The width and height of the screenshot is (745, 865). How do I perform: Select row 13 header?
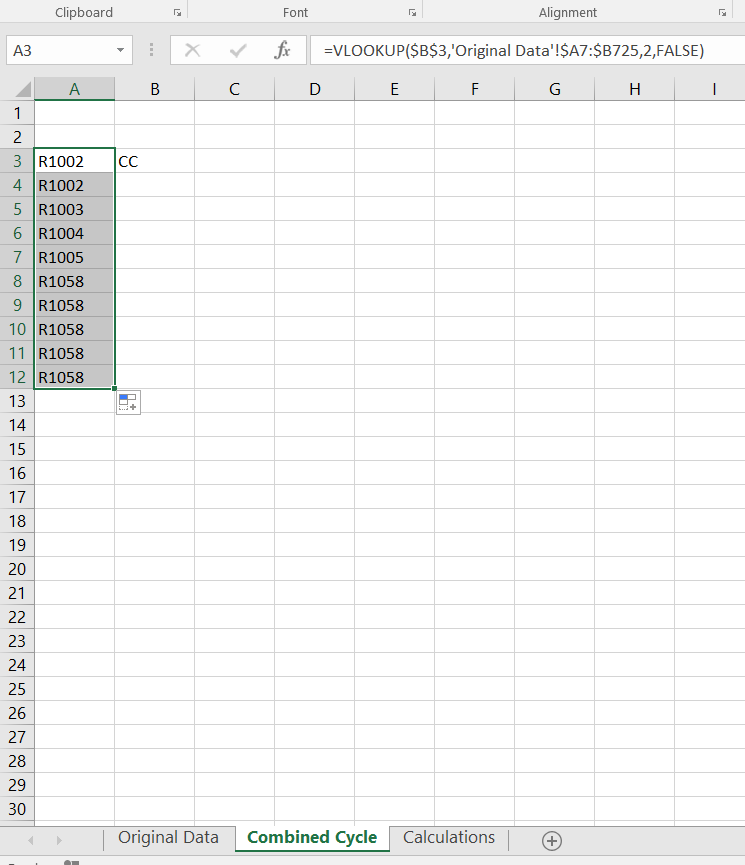point(17,401)
